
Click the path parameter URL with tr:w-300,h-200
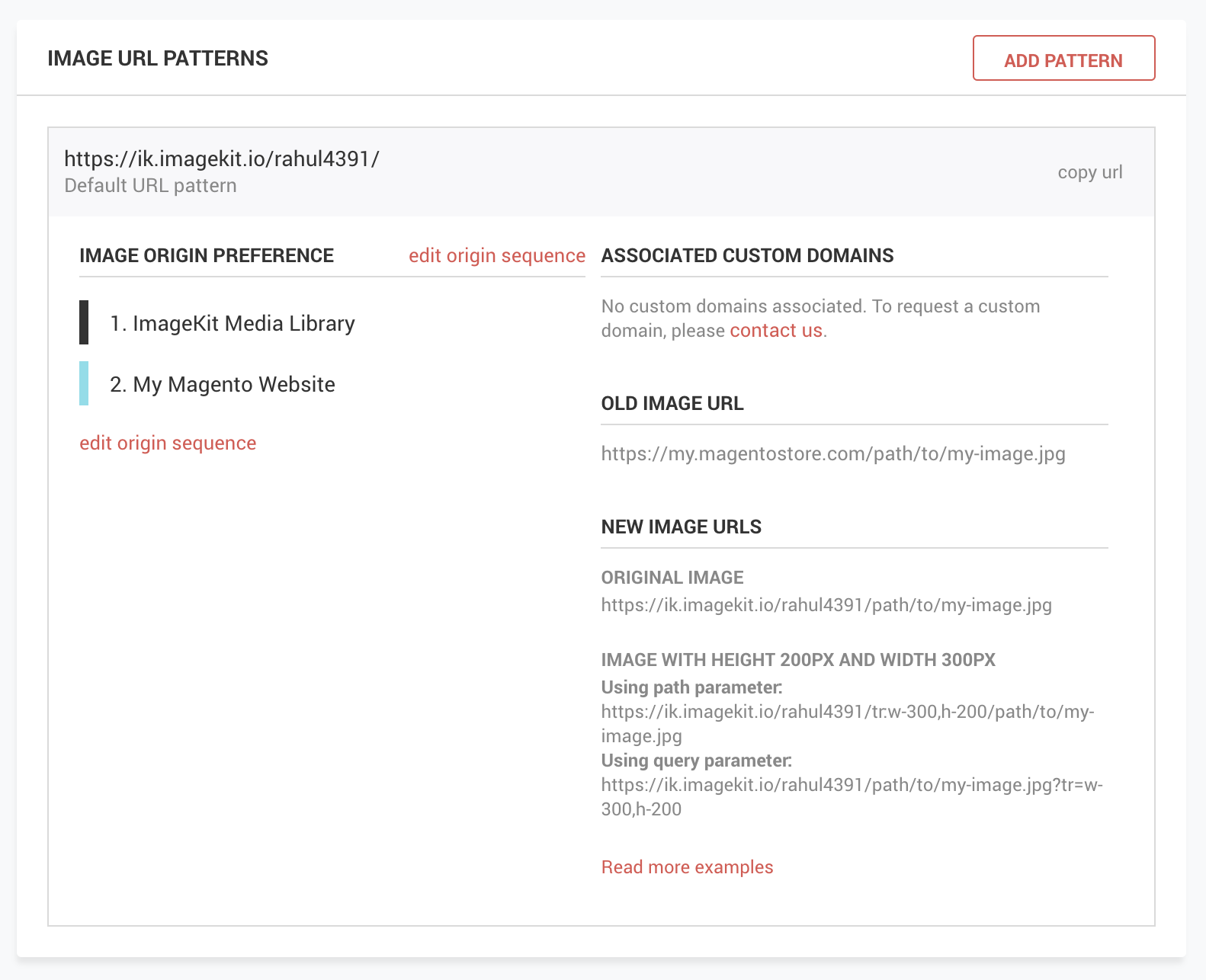[x=848, y=724]
